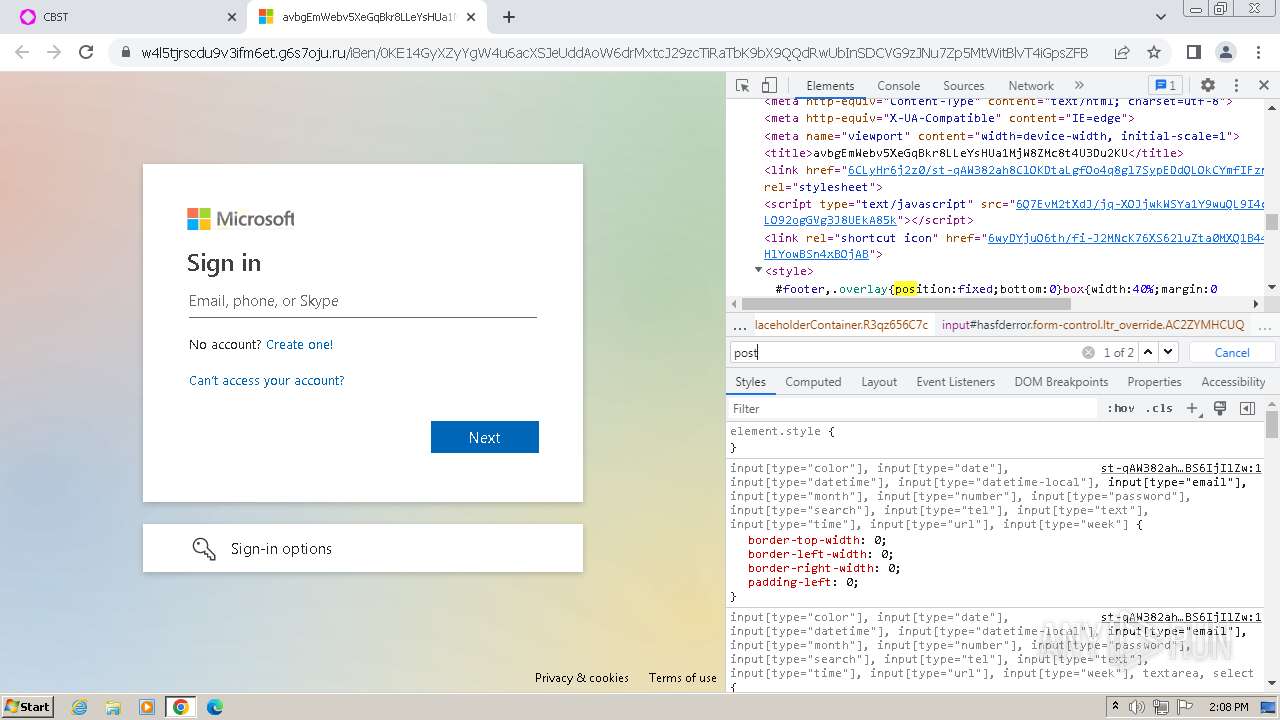Open the Chrome profile avatar
The height and width of the screenshot is (720, 1280).
1225,52
